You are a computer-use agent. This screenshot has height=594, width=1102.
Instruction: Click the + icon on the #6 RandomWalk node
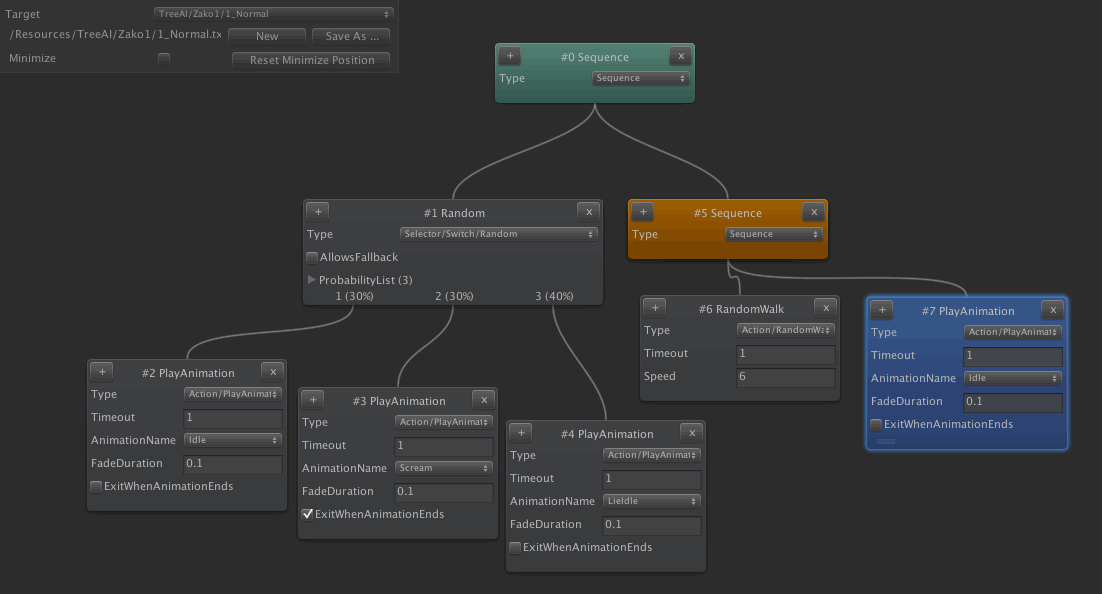pos(654,307)
